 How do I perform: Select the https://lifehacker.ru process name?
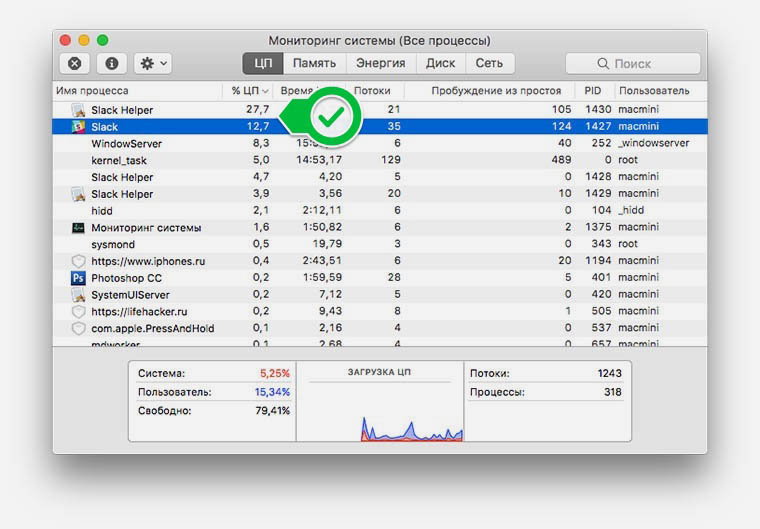(139, 312)
